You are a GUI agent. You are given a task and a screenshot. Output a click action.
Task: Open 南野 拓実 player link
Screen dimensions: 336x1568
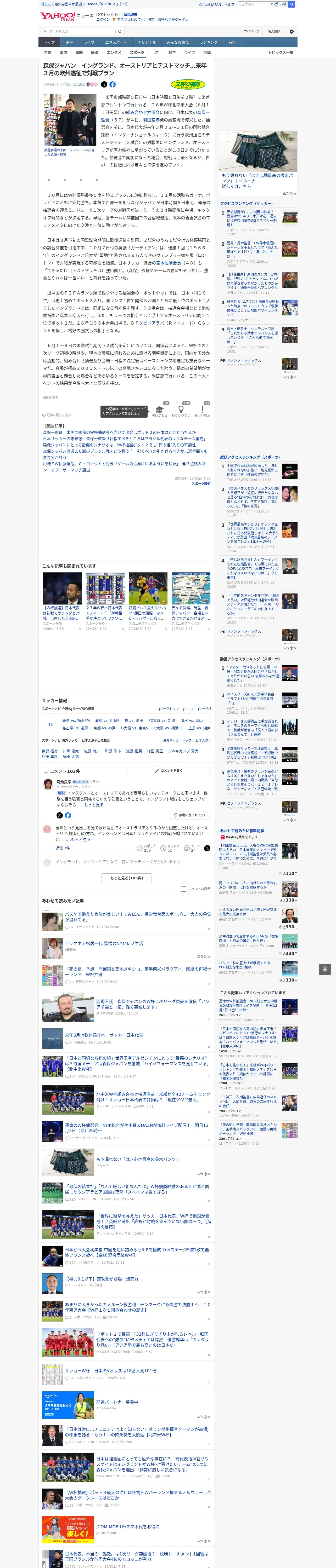click(49, 751)
